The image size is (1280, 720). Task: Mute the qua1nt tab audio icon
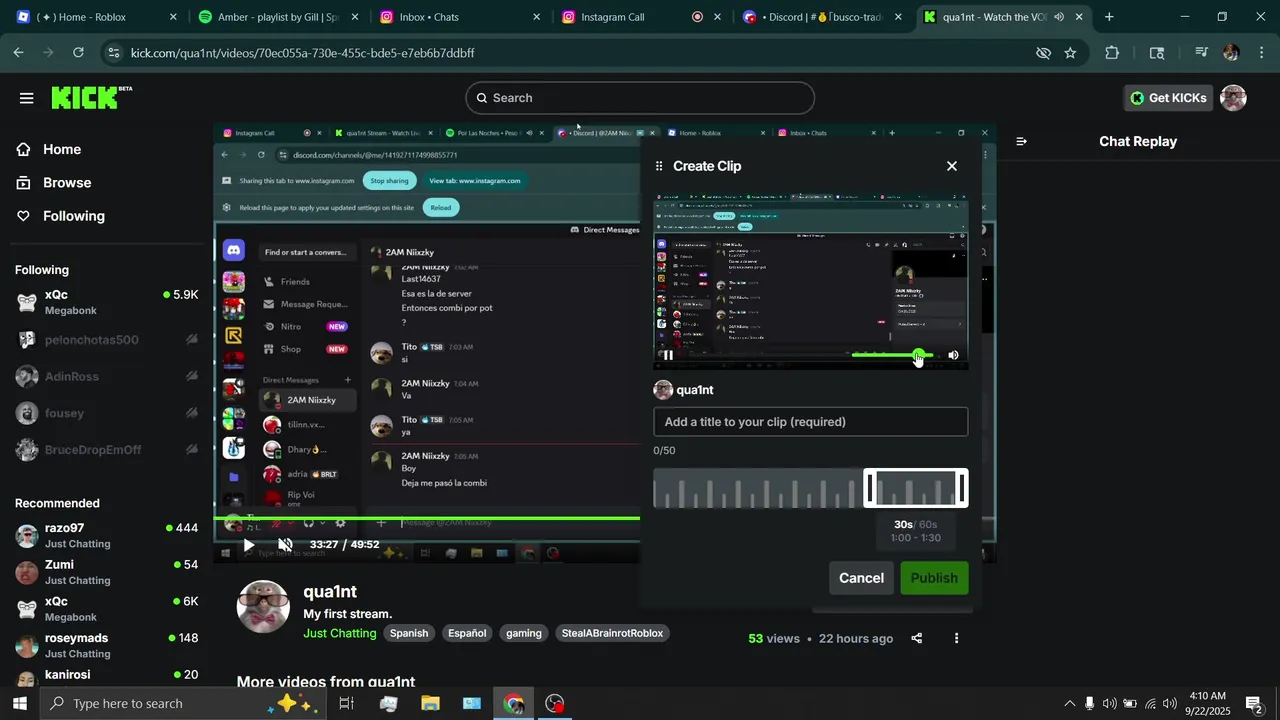pyautogui.click(x=1059, y=17)
